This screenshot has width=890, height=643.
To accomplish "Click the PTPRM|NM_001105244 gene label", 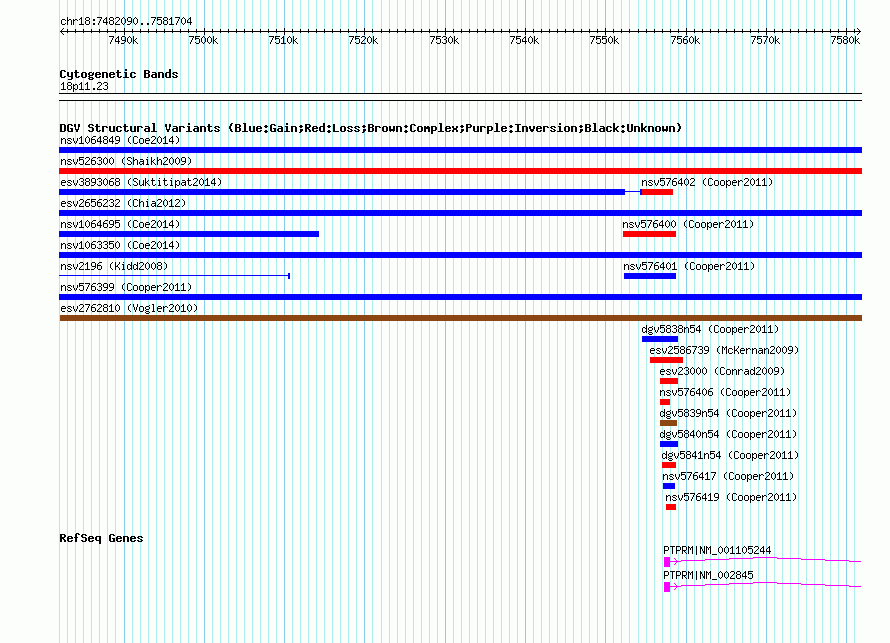I will point(717,550).
